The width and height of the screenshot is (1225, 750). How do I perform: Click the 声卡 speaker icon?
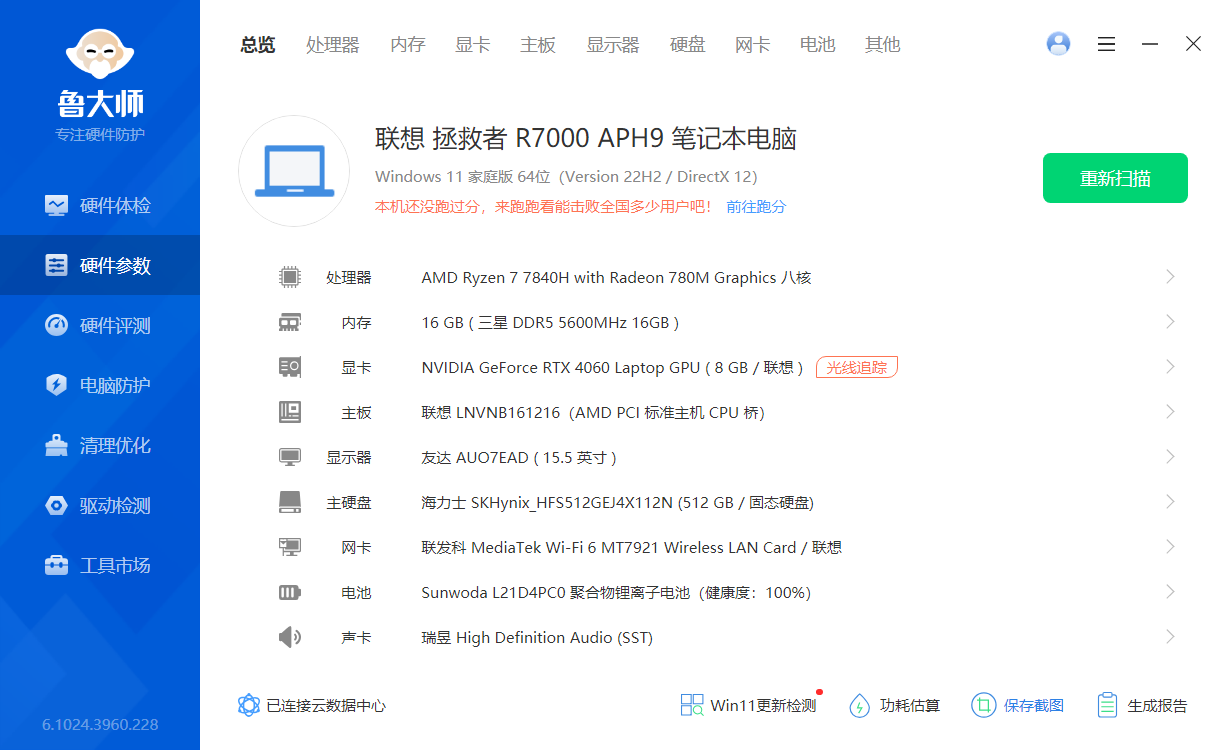(x=290, y=637)
